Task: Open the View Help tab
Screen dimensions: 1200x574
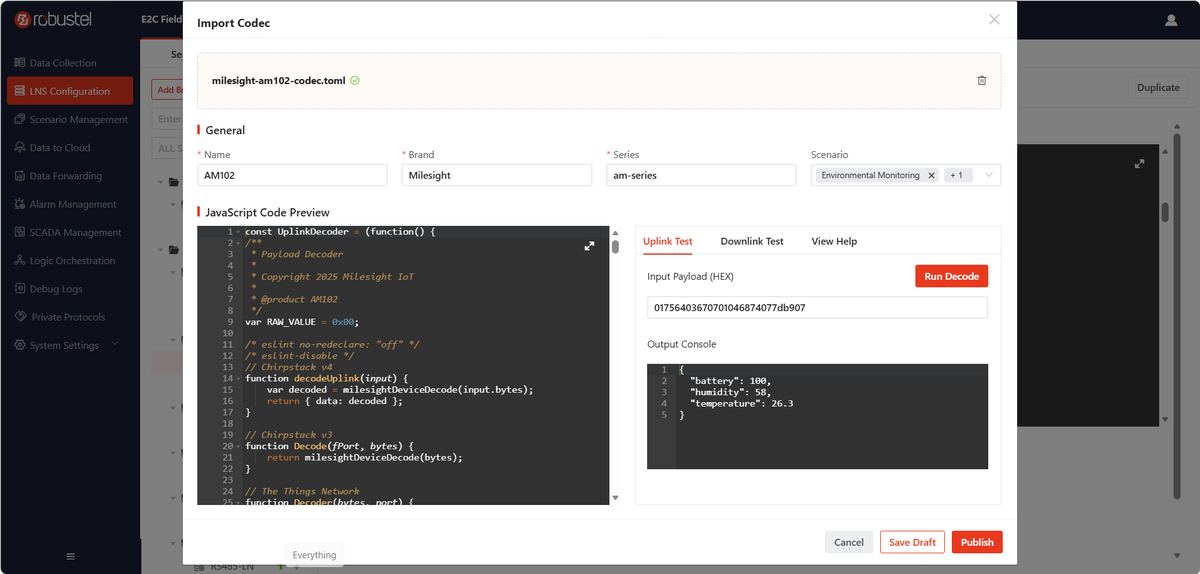Action: (x=834, y=241)
